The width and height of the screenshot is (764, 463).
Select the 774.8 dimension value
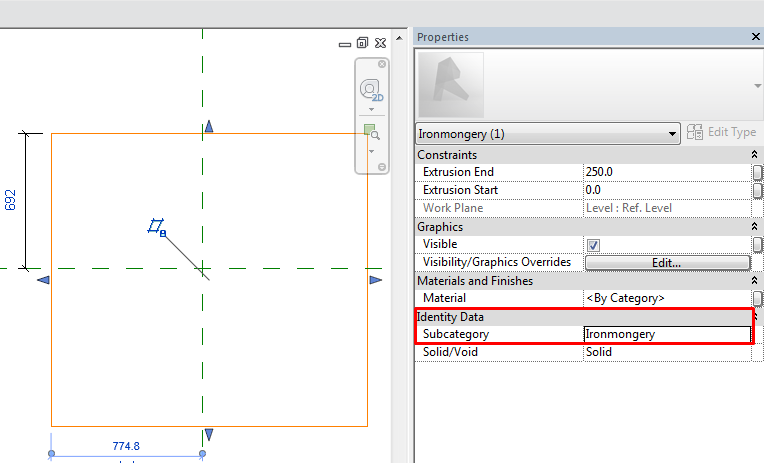126,446
